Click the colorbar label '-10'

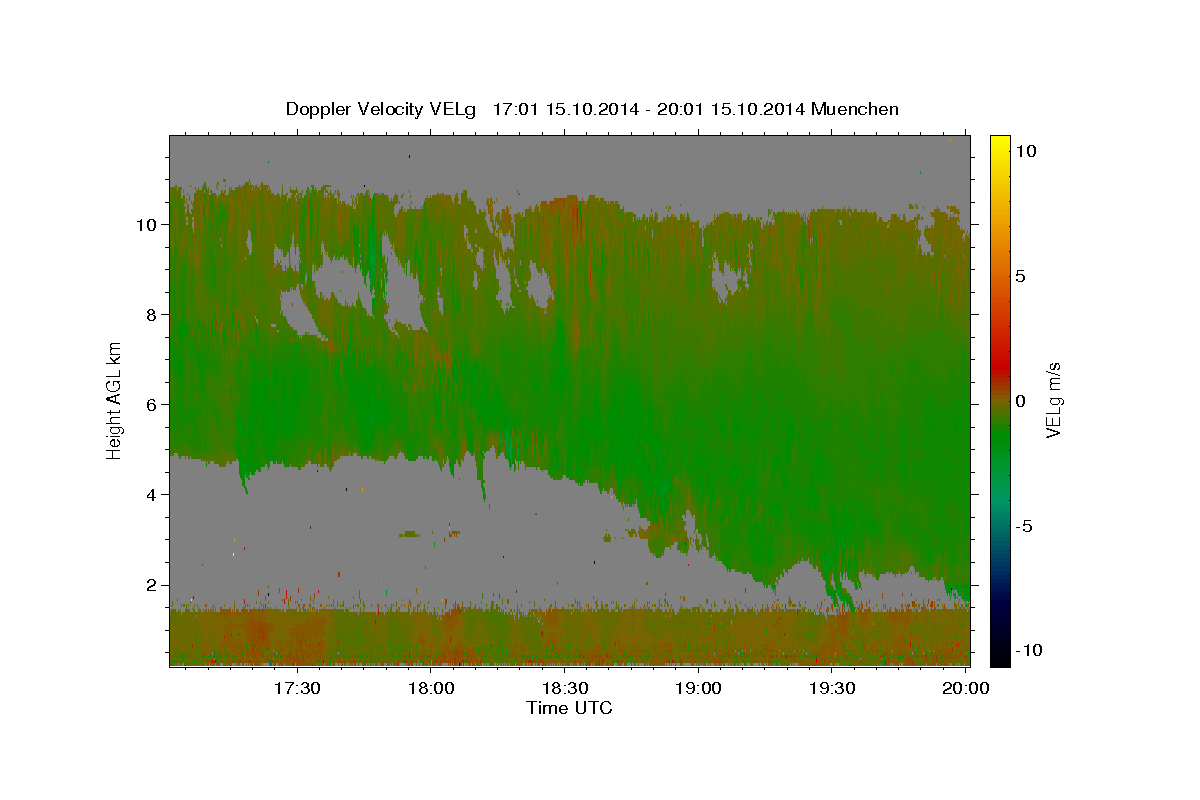[1029, 650]
